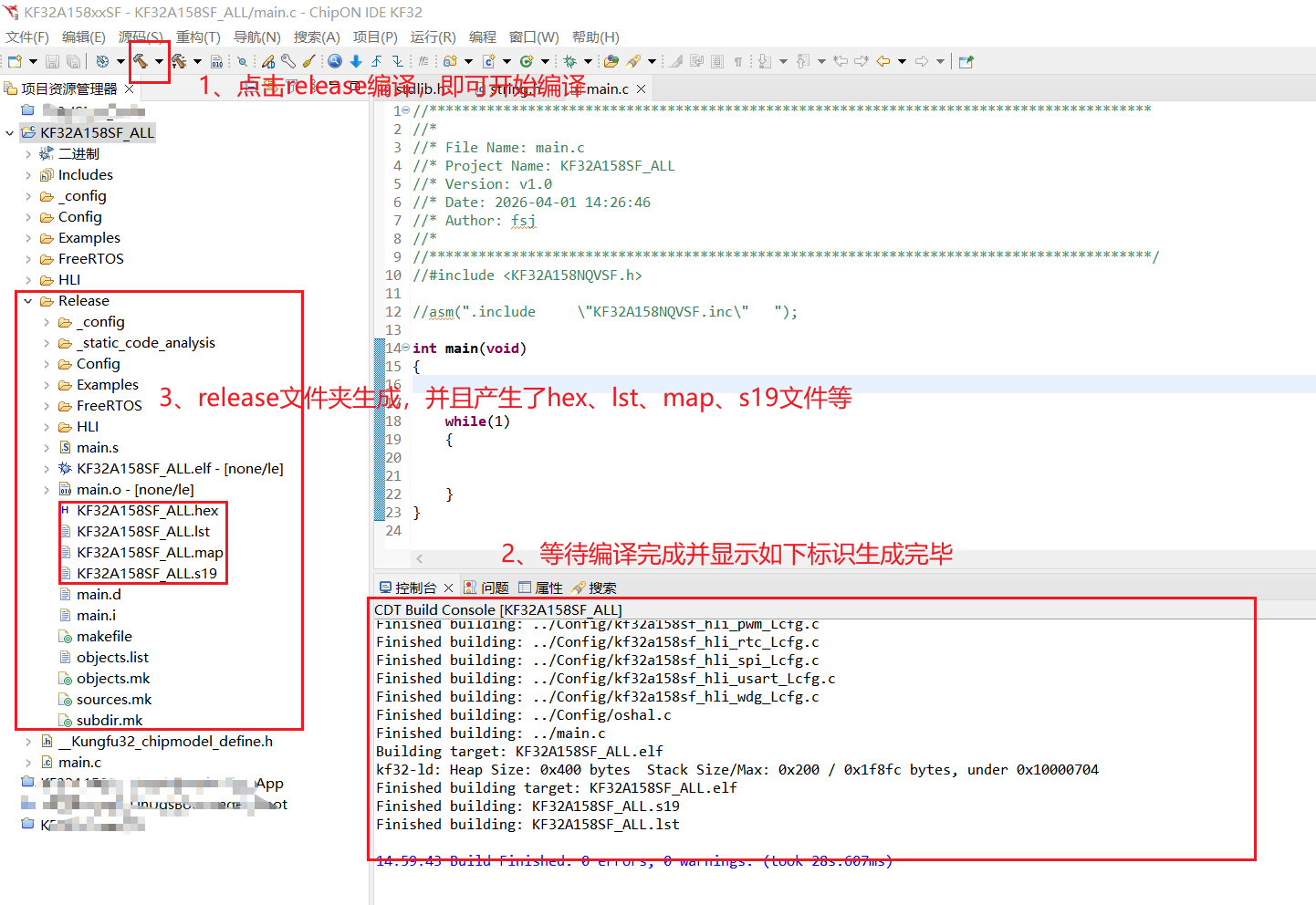1316x905 pixels.
Task: Click the yellow Back navigation arrow
Action: pyautogui.click(x=883, y=61)
